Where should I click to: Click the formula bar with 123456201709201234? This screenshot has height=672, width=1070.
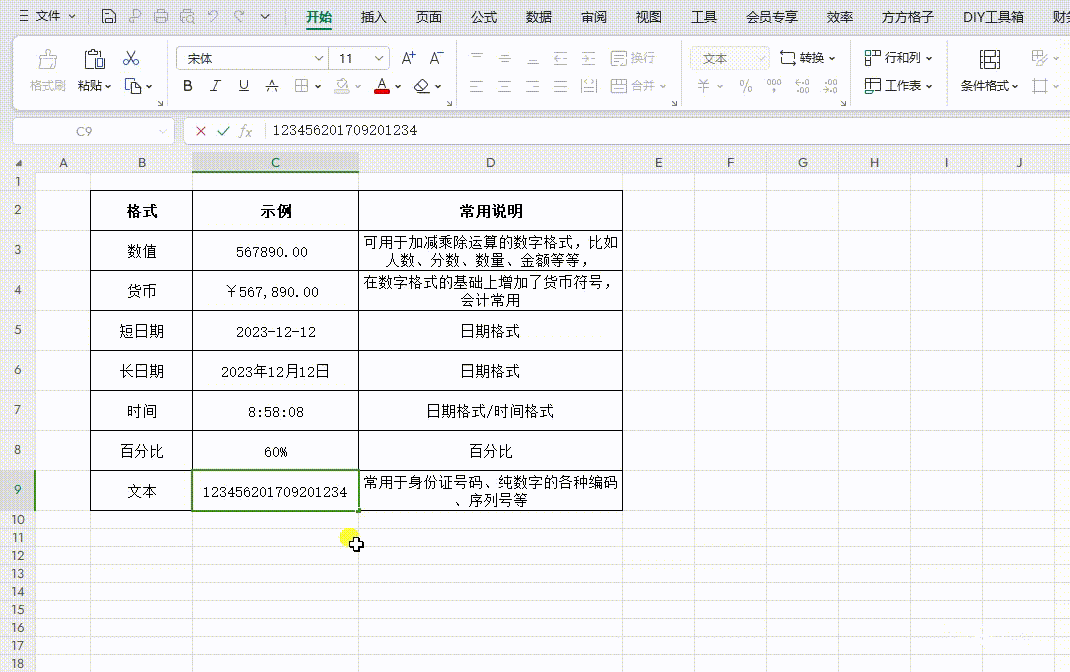669,131
